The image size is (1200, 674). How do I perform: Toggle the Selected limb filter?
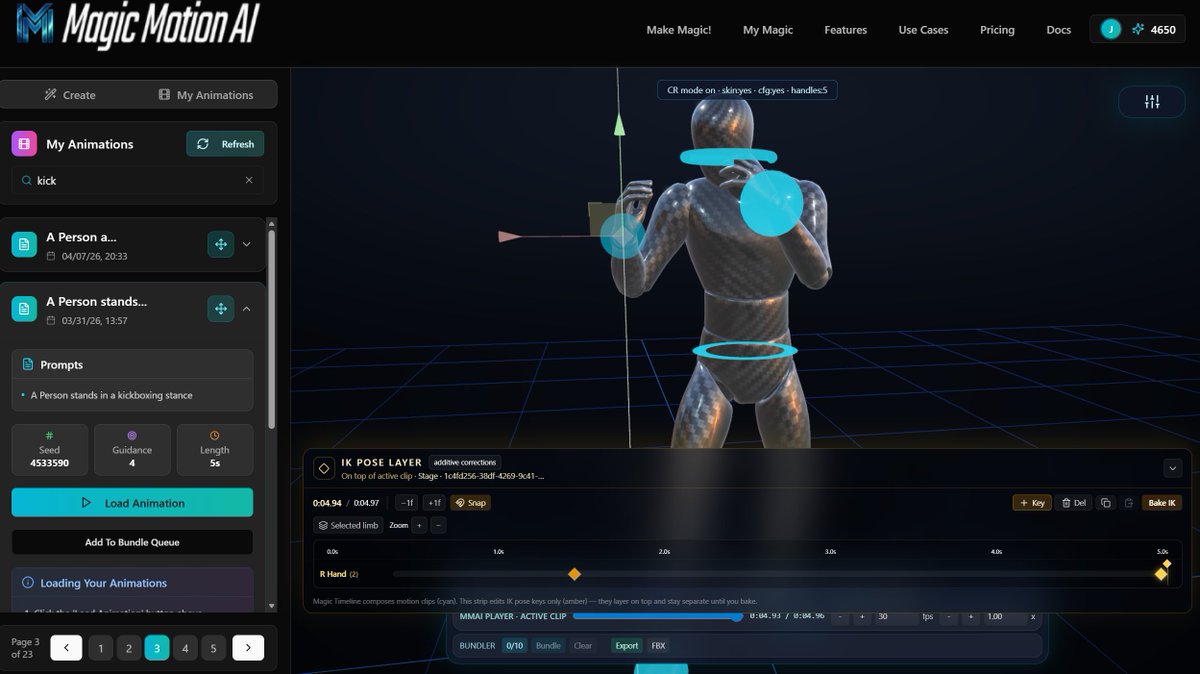tap(348, 525)
